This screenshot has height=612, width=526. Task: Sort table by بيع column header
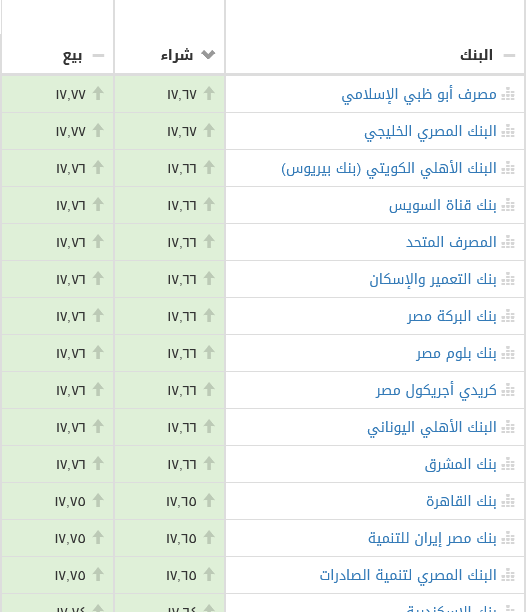(x=73, y=55)
